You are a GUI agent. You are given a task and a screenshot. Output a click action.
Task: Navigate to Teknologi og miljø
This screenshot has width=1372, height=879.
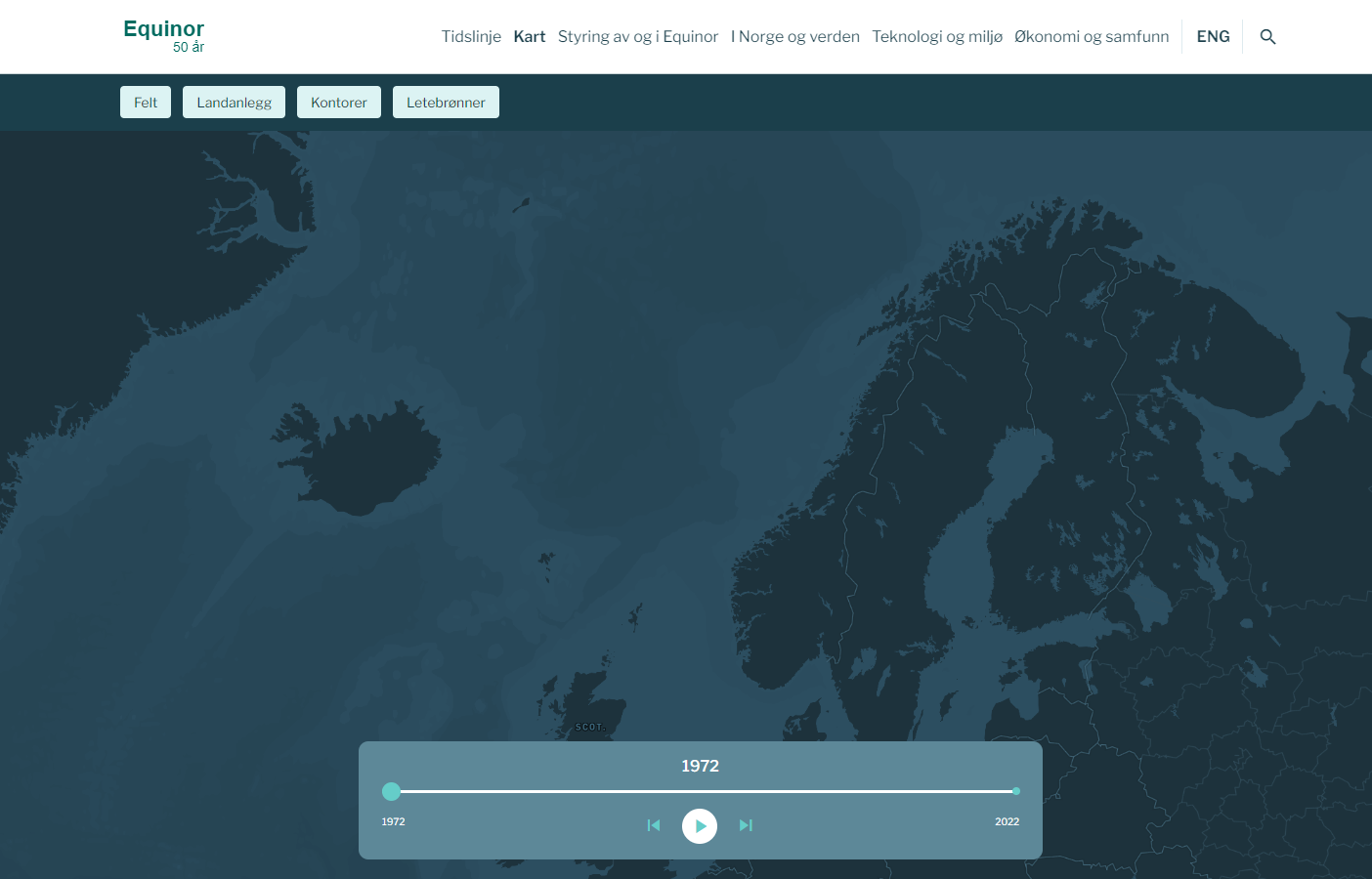(x=936, y=37)
